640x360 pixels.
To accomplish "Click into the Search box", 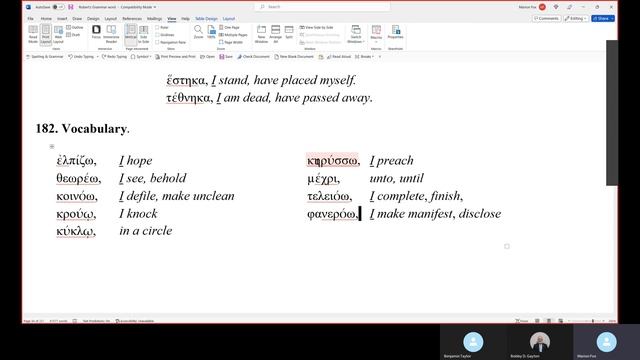I will [x=322, y=7].
